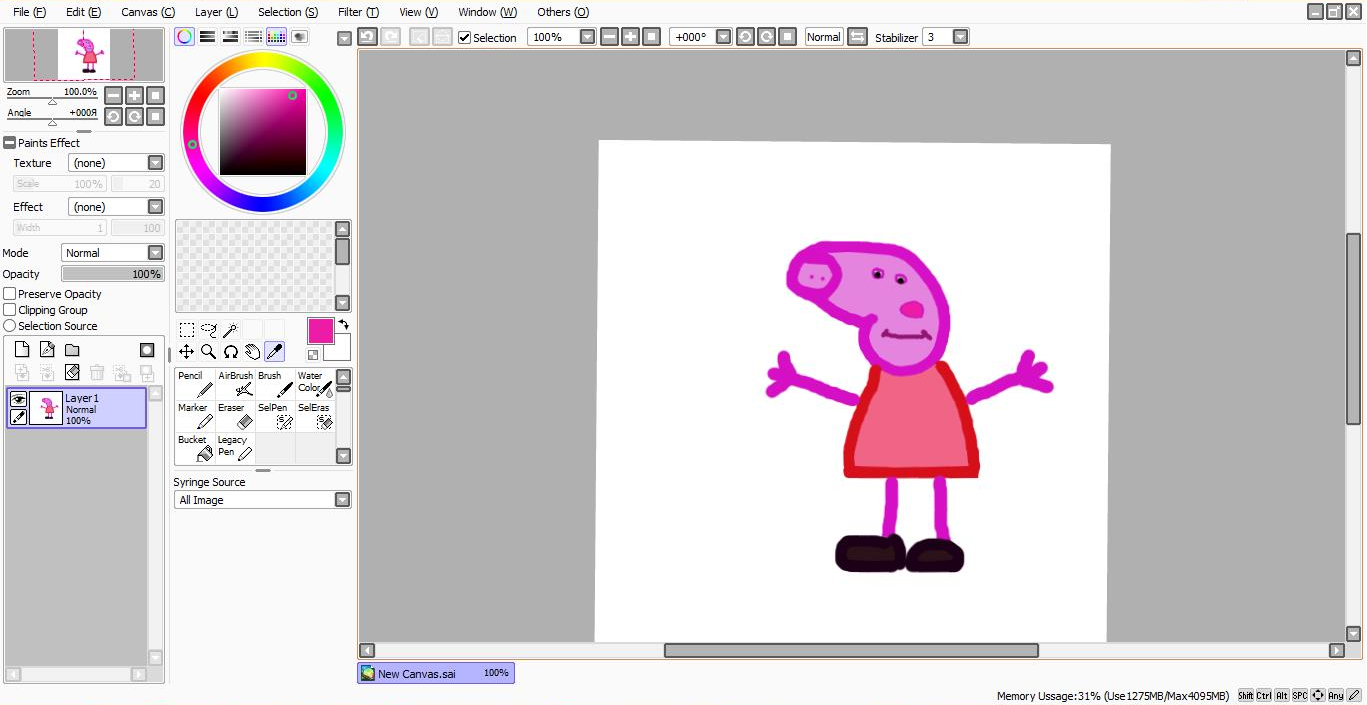Select the Zoom magnifier tool

[208, 352]
